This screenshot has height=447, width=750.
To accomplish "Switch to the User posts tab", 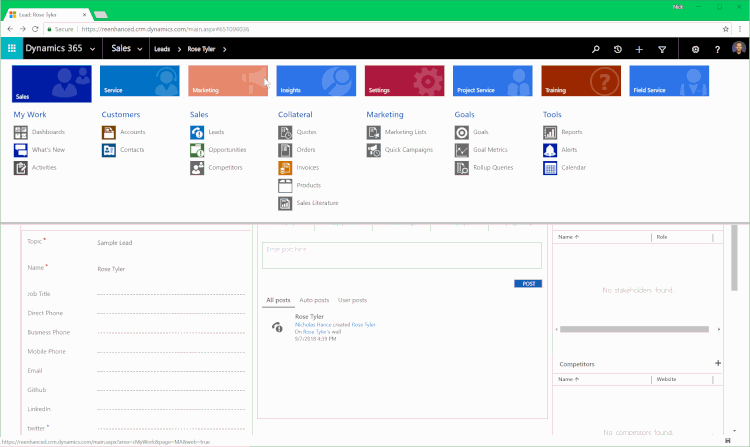I will pos(353,300).
